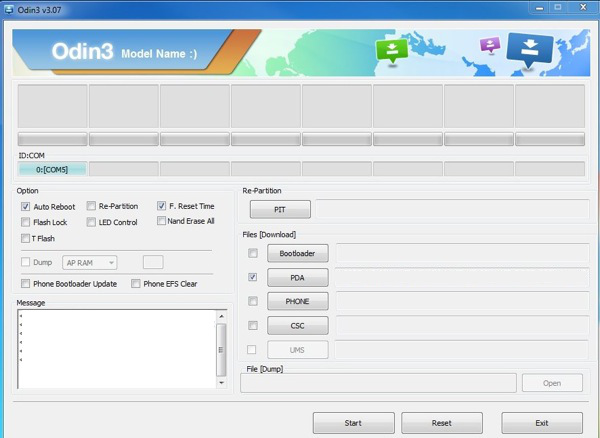Click the small box next to AP RAM dropdown
Screen dimensions: 600x438
coord(153,262)
